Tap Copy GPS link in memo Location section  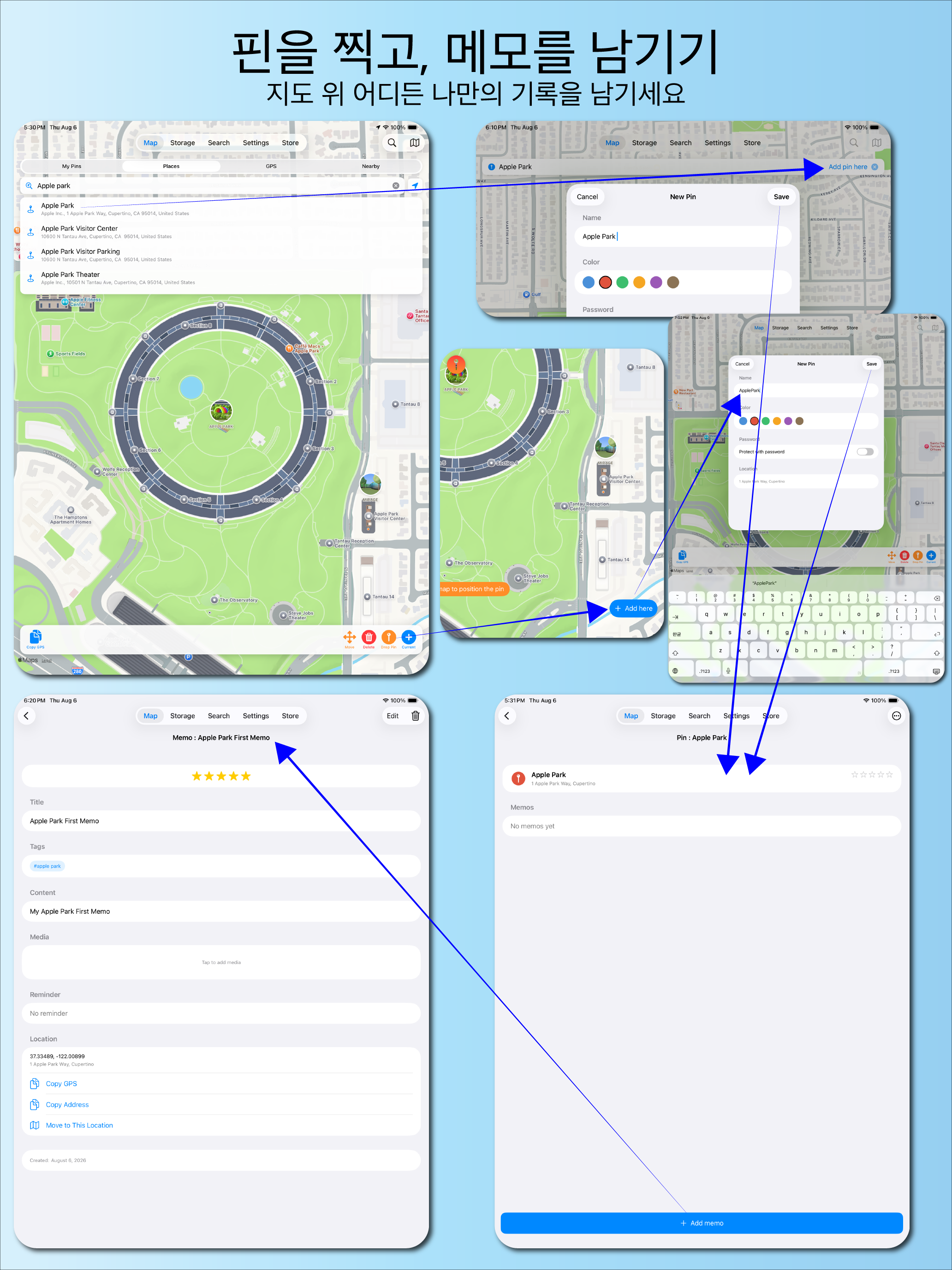[x=61, y=1084]
